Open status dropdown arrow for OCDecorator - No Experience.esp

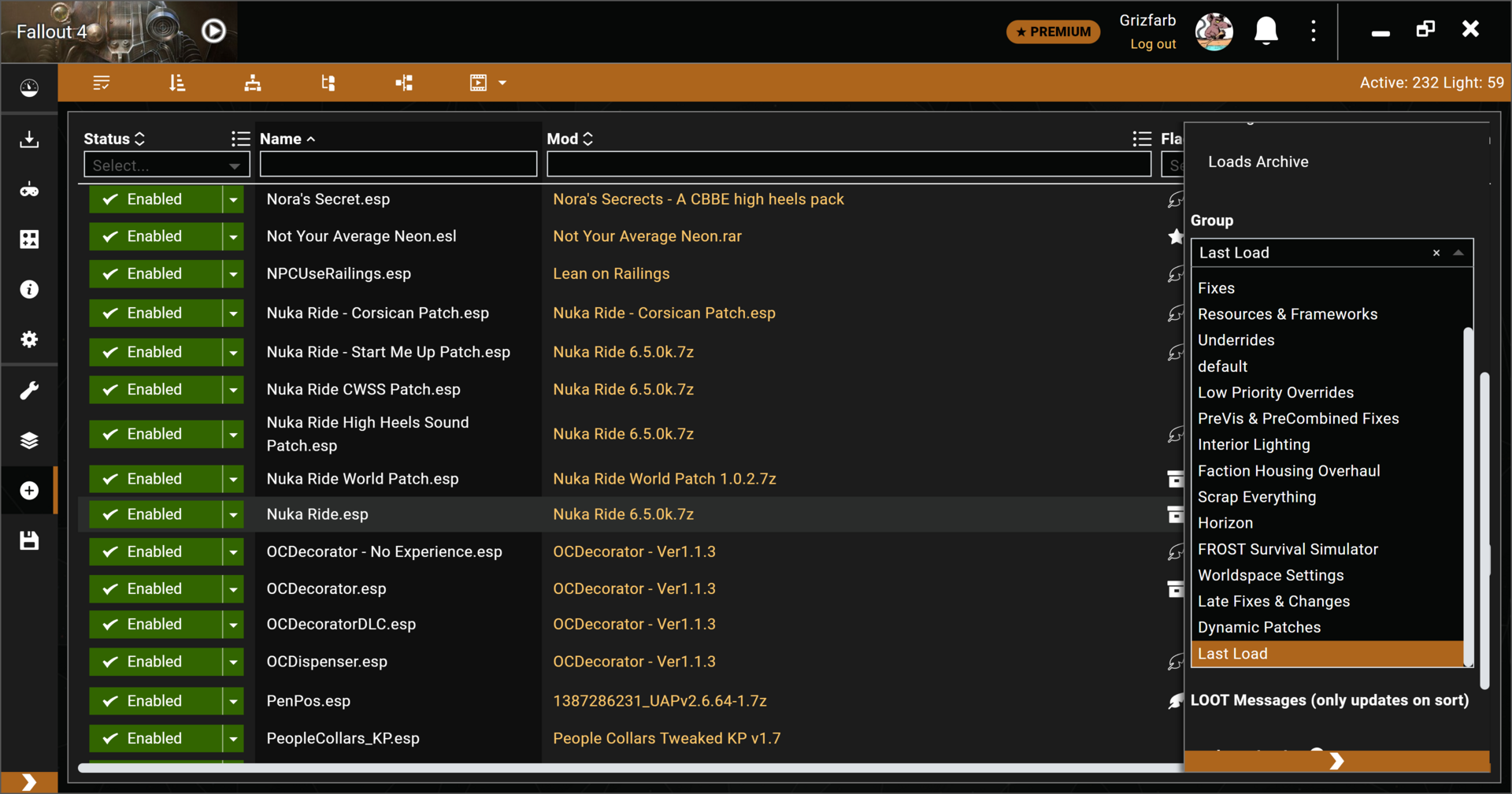pos(233,551)
